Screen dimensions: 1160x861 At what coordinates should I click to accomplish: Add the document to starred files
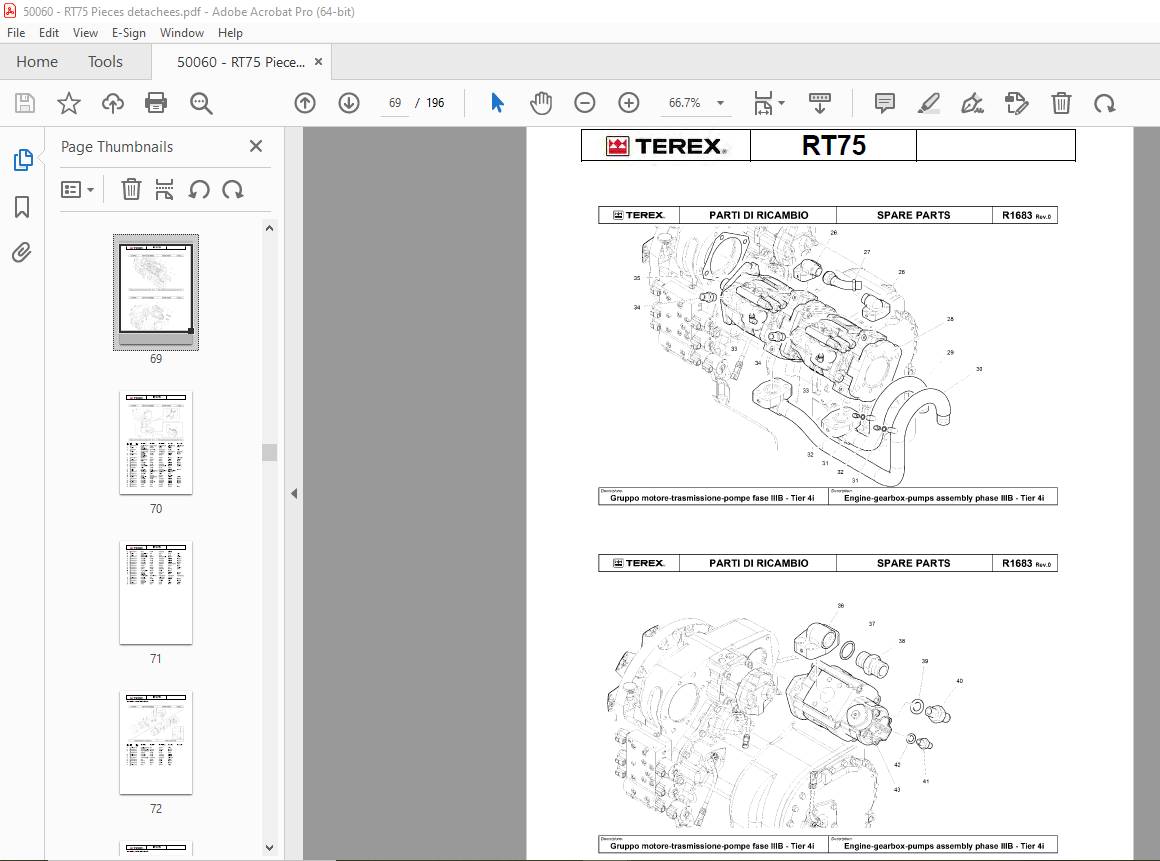pos(69,103)
